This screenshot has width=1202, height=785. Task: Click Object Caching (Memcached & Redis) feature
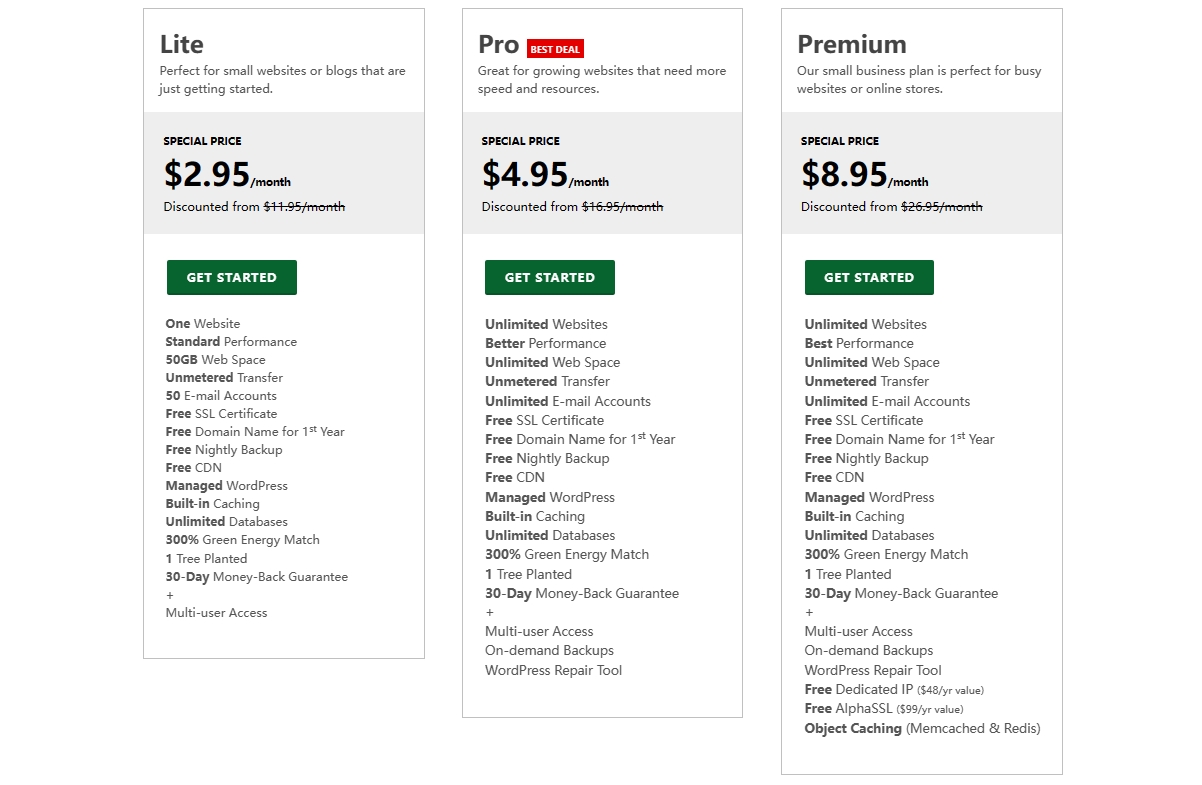pos(921,728)
